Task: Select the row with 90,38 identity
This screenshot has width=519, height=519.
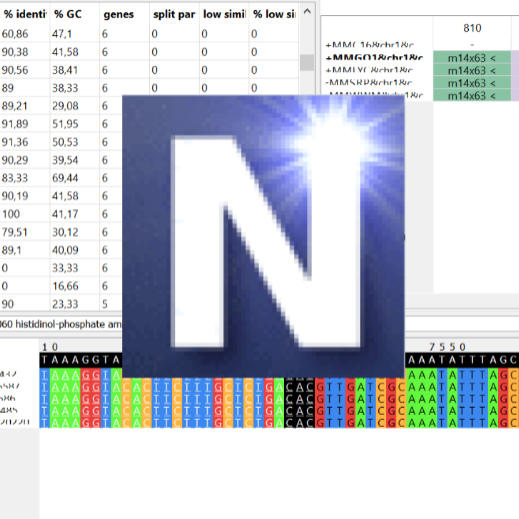Action: click(149, 52)
